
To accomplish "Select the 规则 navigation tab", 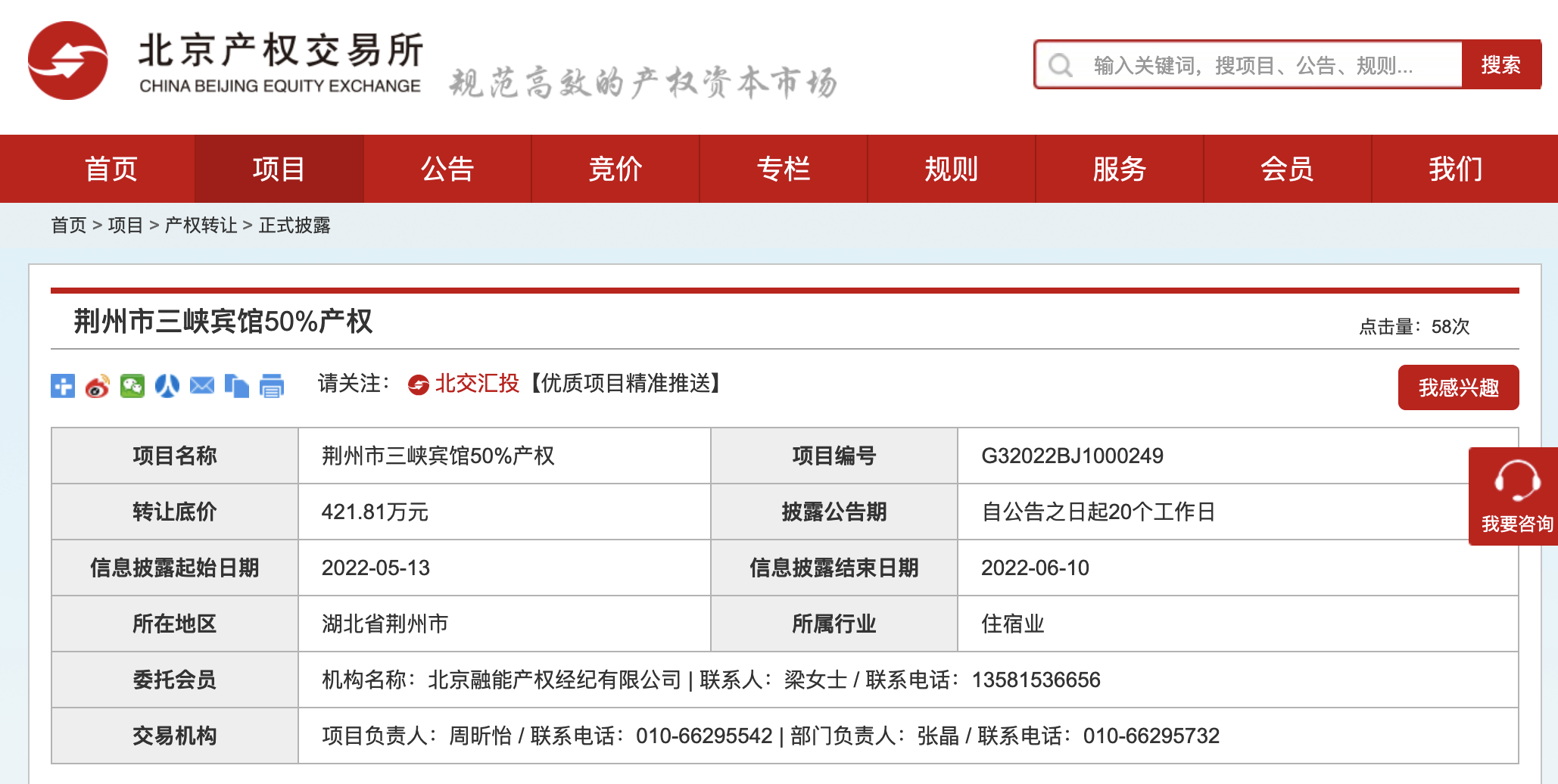I will 952,169.
